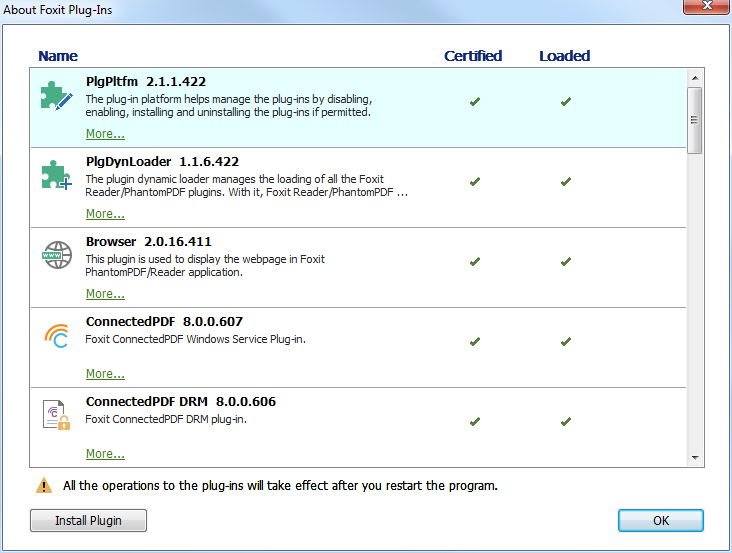
Task: Click the Browser plugin's Loaded check mark
Action: click(566, 261)
